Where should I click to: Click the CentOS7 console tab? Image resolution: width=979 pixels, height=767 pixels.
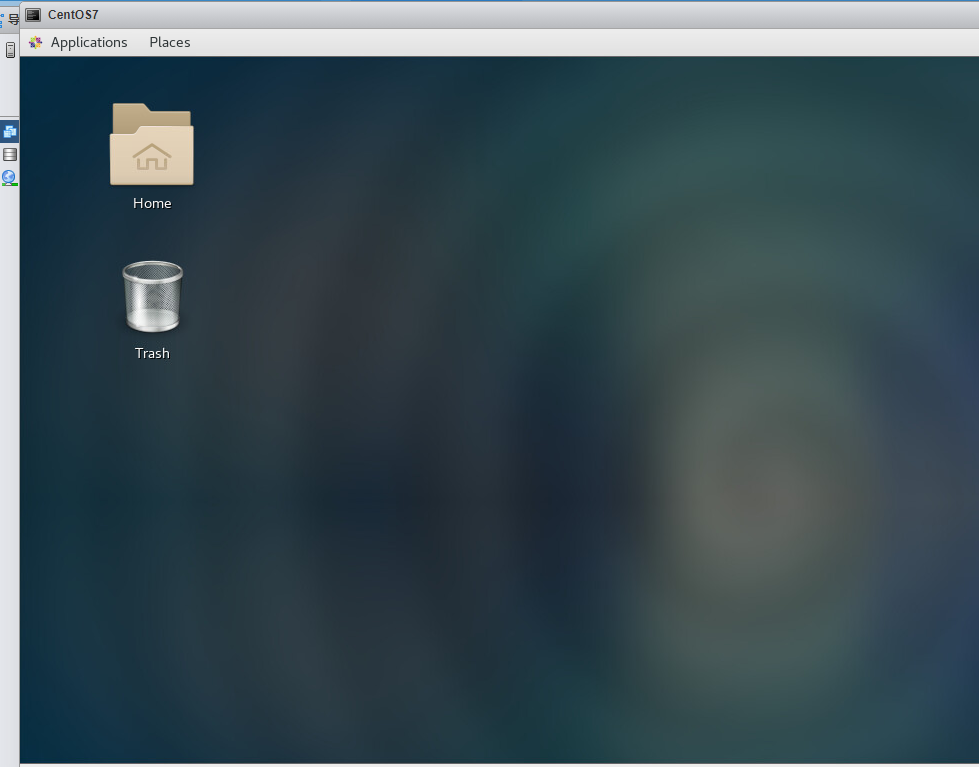click(x=73, y=14)
